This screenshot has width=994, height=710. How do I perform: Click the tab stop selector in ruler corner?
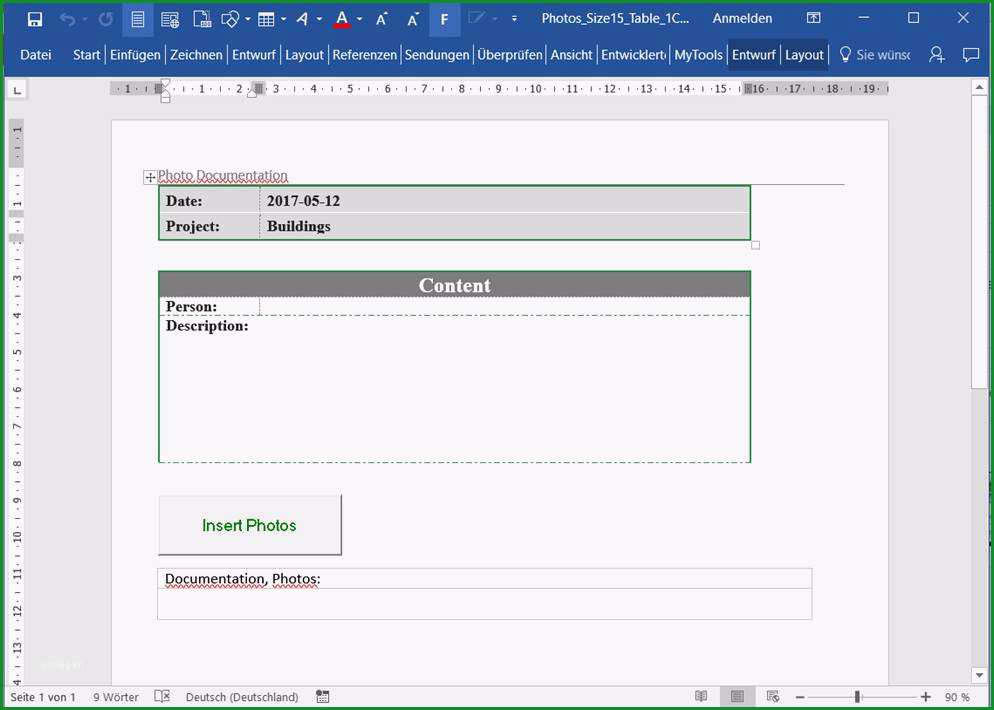click(x=17, y=91)
